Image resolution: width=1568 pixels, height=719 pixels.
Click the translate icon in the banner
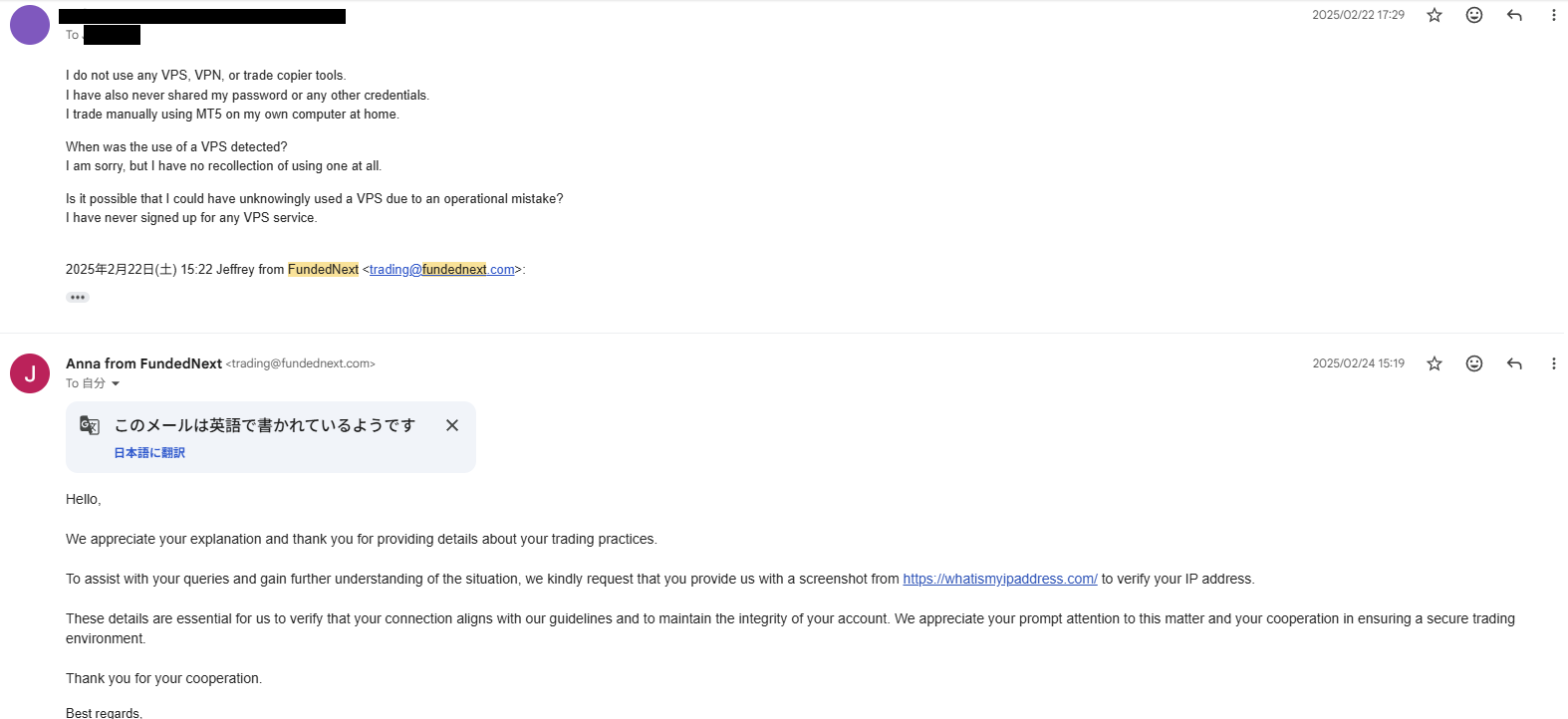click(90, 425)
